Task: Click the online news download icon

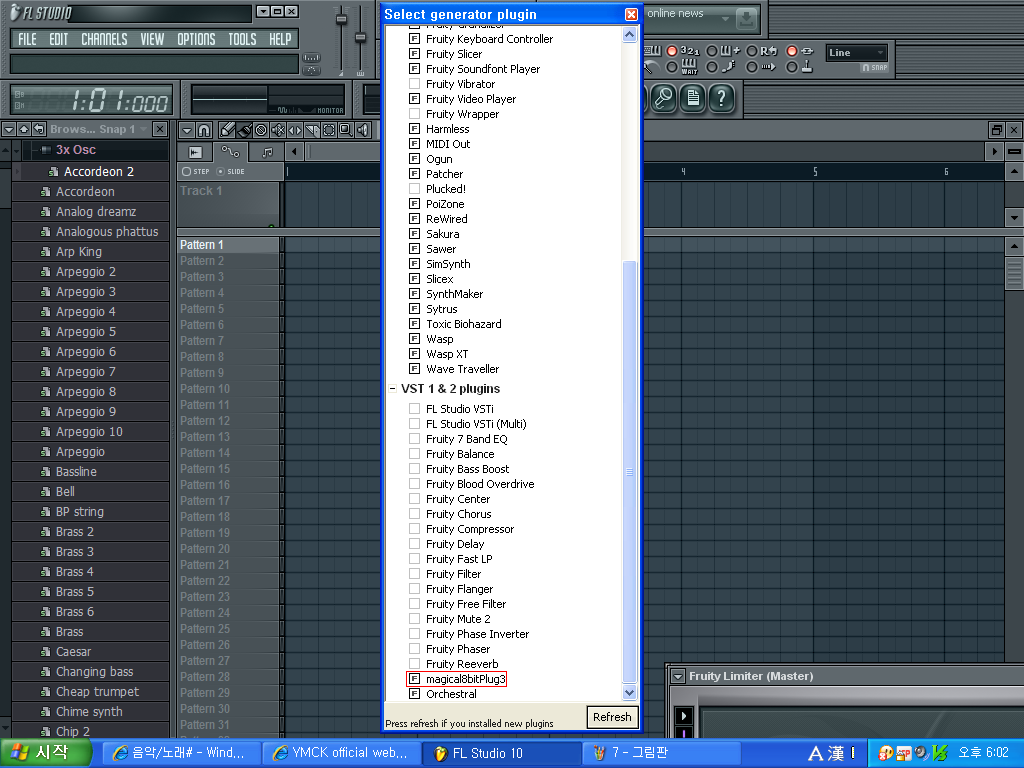Action: tap(746, 19)
